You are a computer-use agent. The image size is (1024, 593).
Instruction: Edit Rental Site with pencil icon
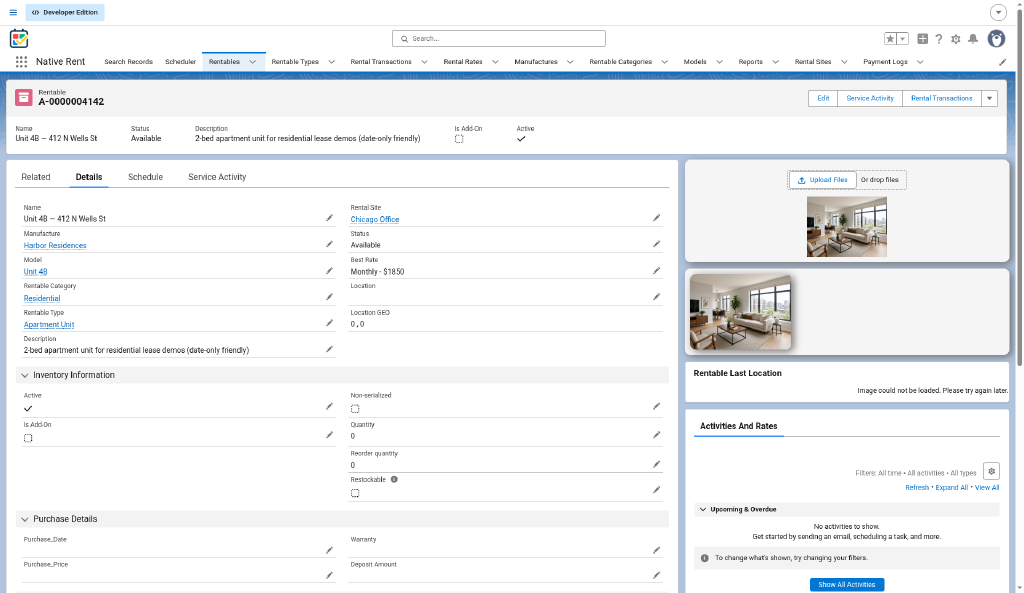click(656, 218)
